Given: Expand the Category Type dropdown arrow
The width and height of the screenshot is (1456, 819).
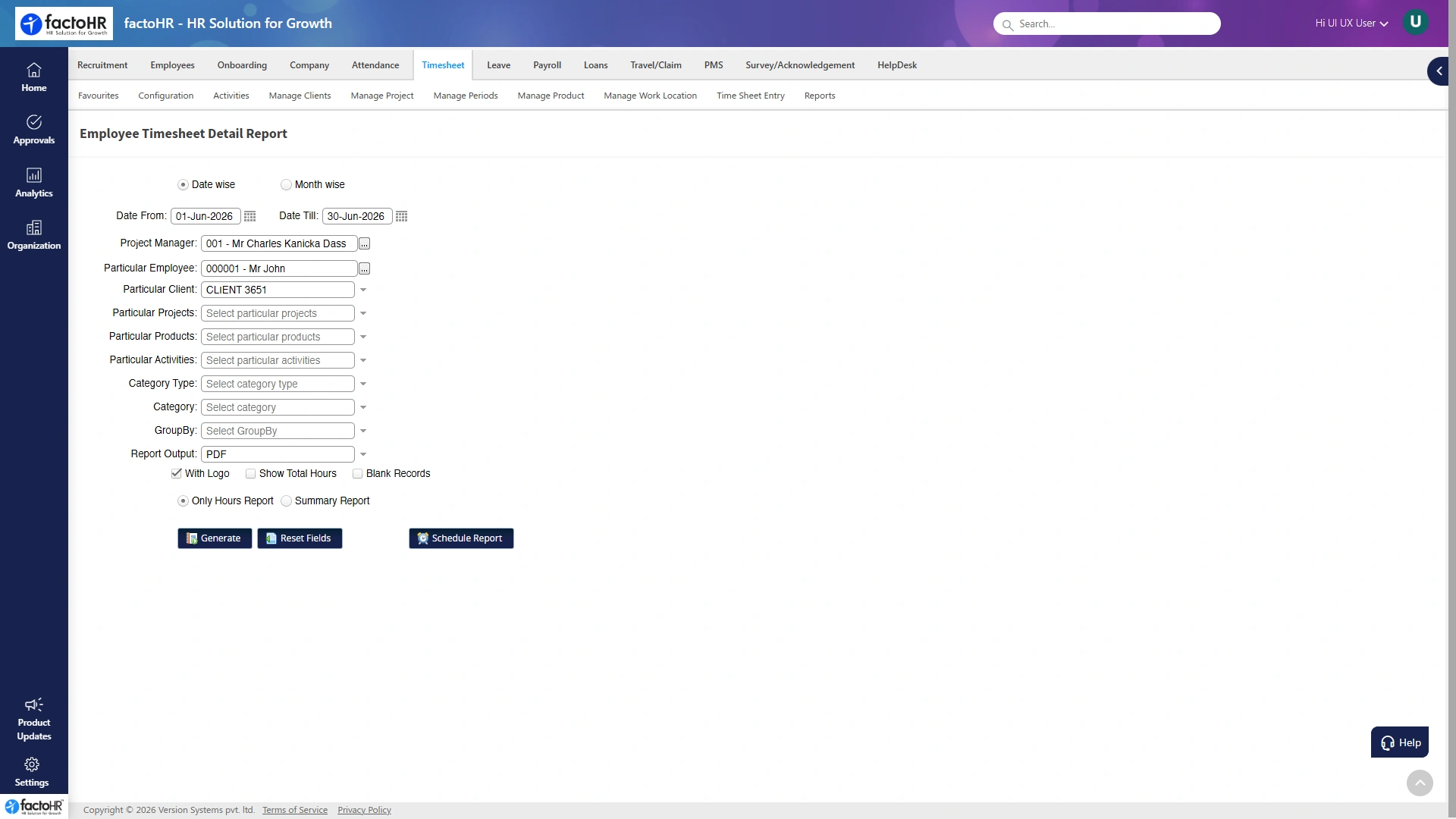Looking at the screenshot, I should tap(363, 384).
